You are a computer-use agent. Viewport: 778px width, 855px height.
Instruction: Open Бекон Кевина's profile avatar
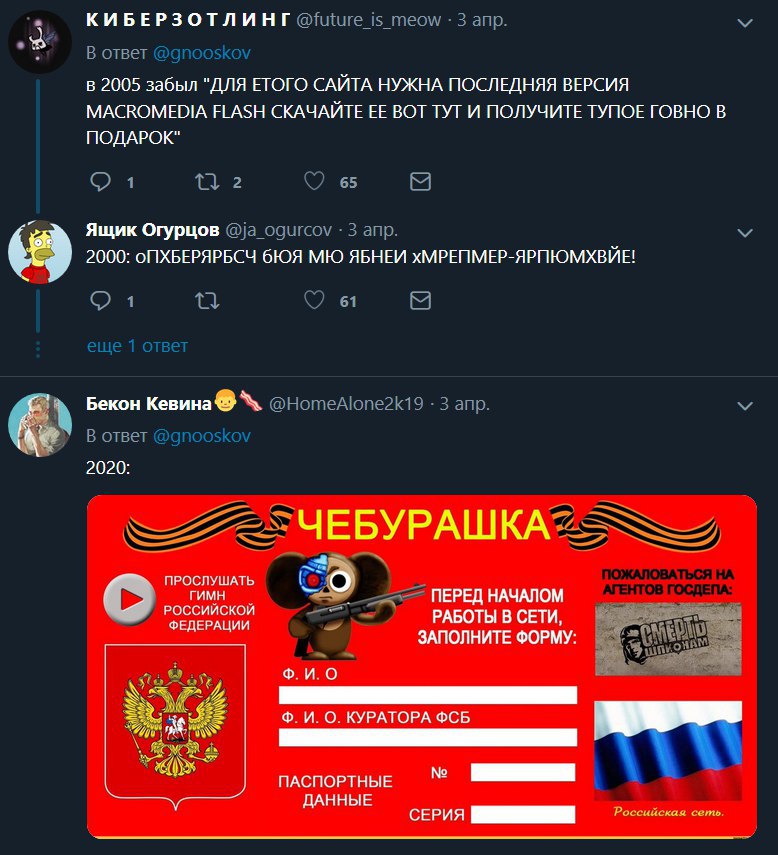point(40,425)
